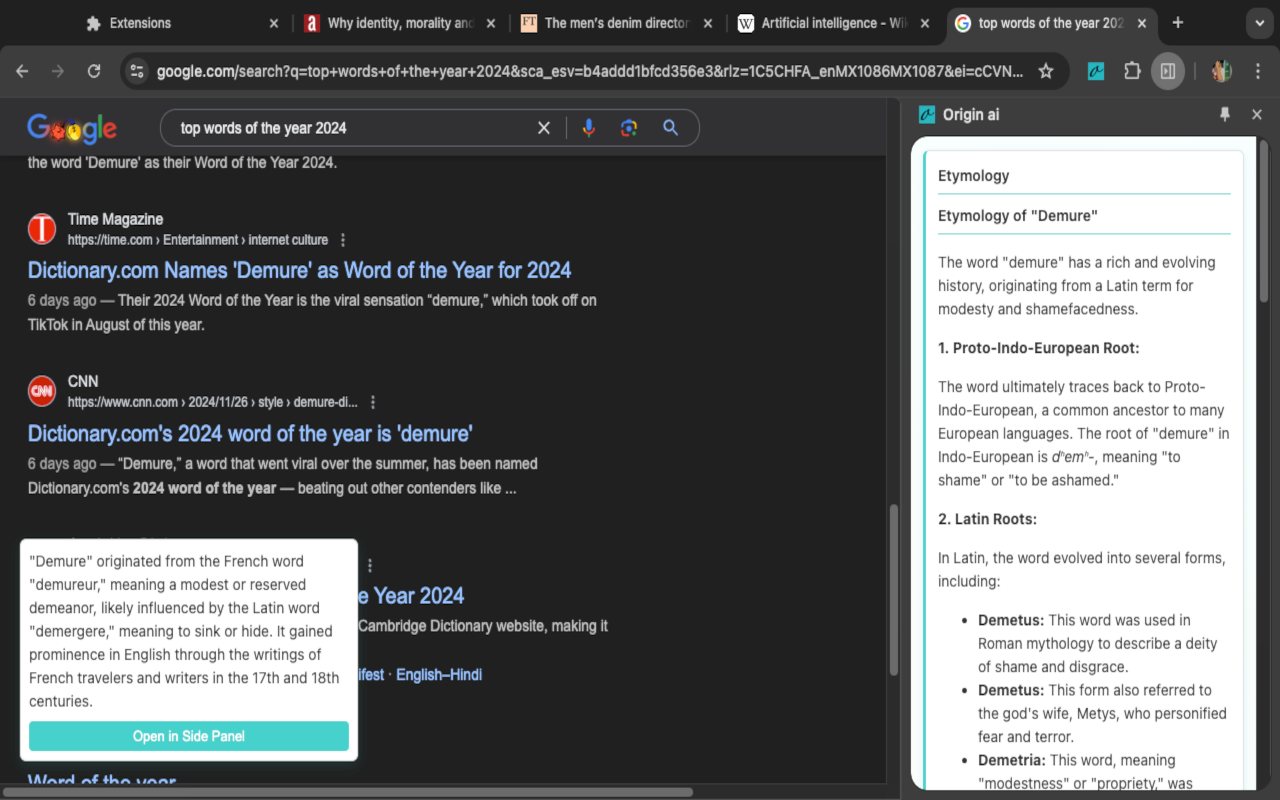Open a new tab with the plus button
Image resolution: width=1280 pixels, height=800 pixels.
pos(1178,23)
